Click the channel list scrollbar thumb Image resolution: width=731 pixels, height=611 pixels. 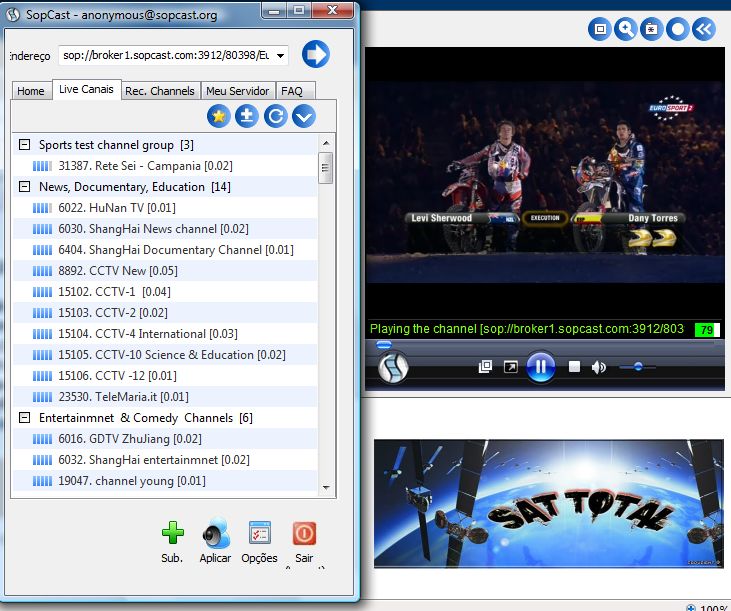[x=325, y=168]
